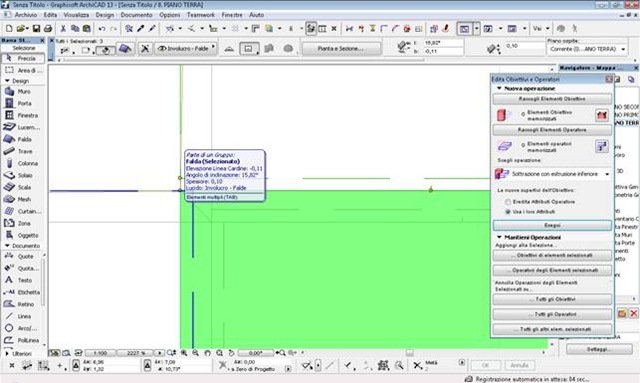Click the Save icon in toolbar
This screenshot has width=640, height=383.
tap(36, 29)
